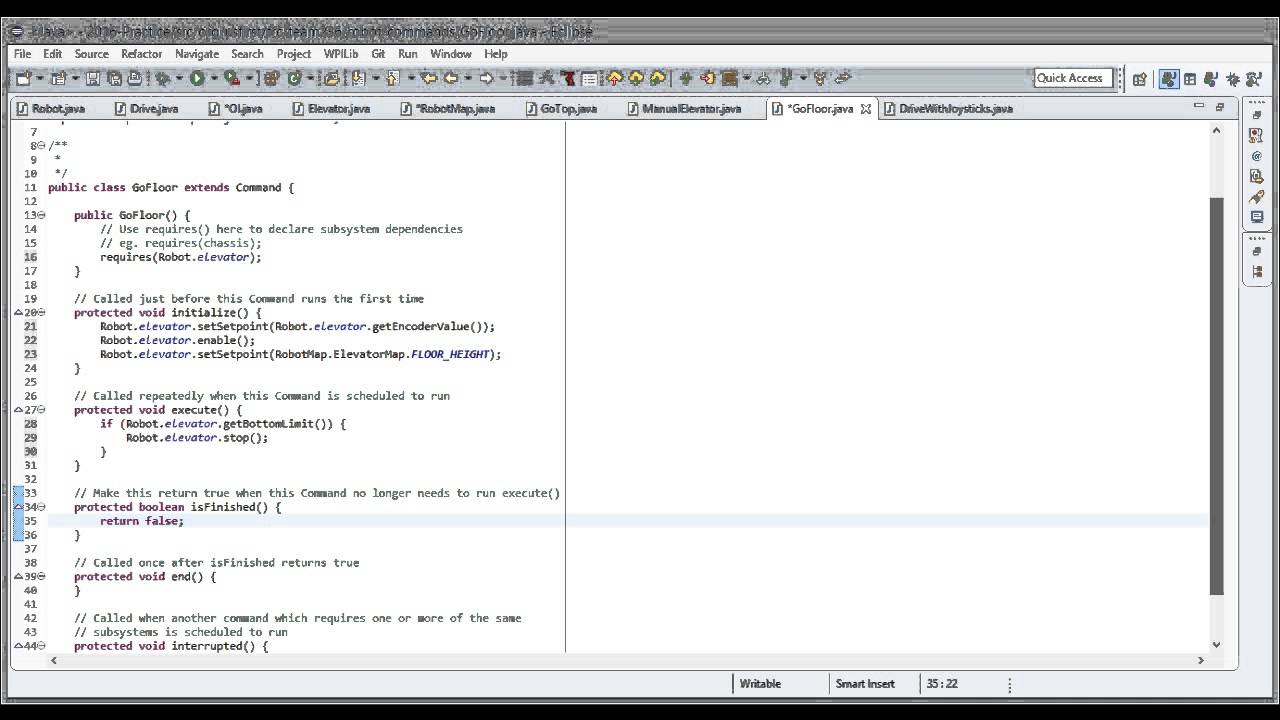Click the Save toolbar icon
The width and height of the screenshot is (1280, 720).
click(x=92, y=78)
